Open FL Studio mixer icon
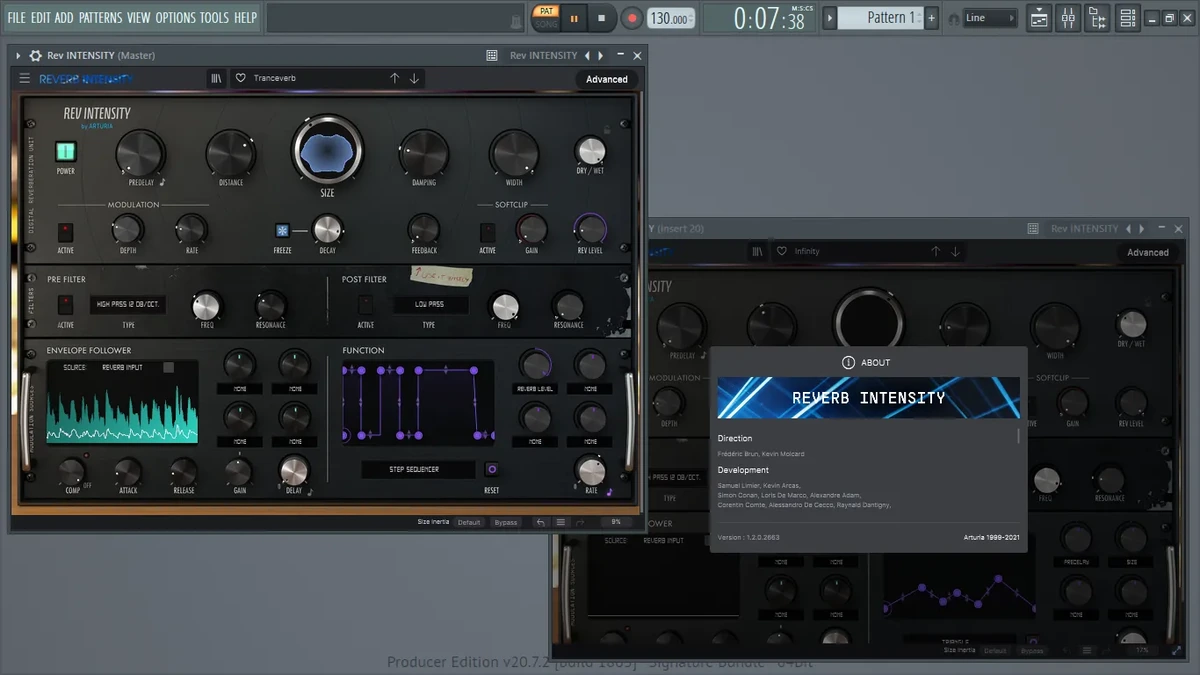Image resolution: width=1200 pixels, height=675 pixels. tap(1068, 18)
